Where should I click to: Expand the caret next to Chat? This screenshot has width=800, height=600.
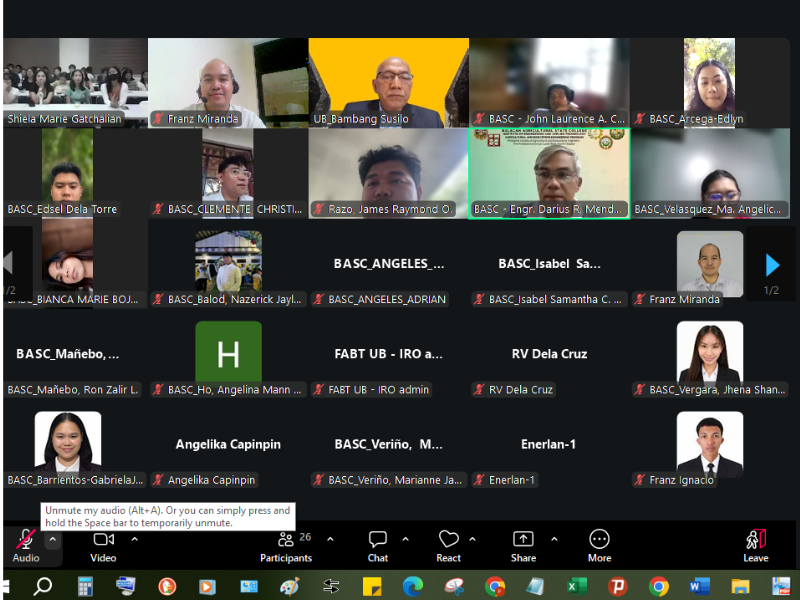tap(406, 539)
